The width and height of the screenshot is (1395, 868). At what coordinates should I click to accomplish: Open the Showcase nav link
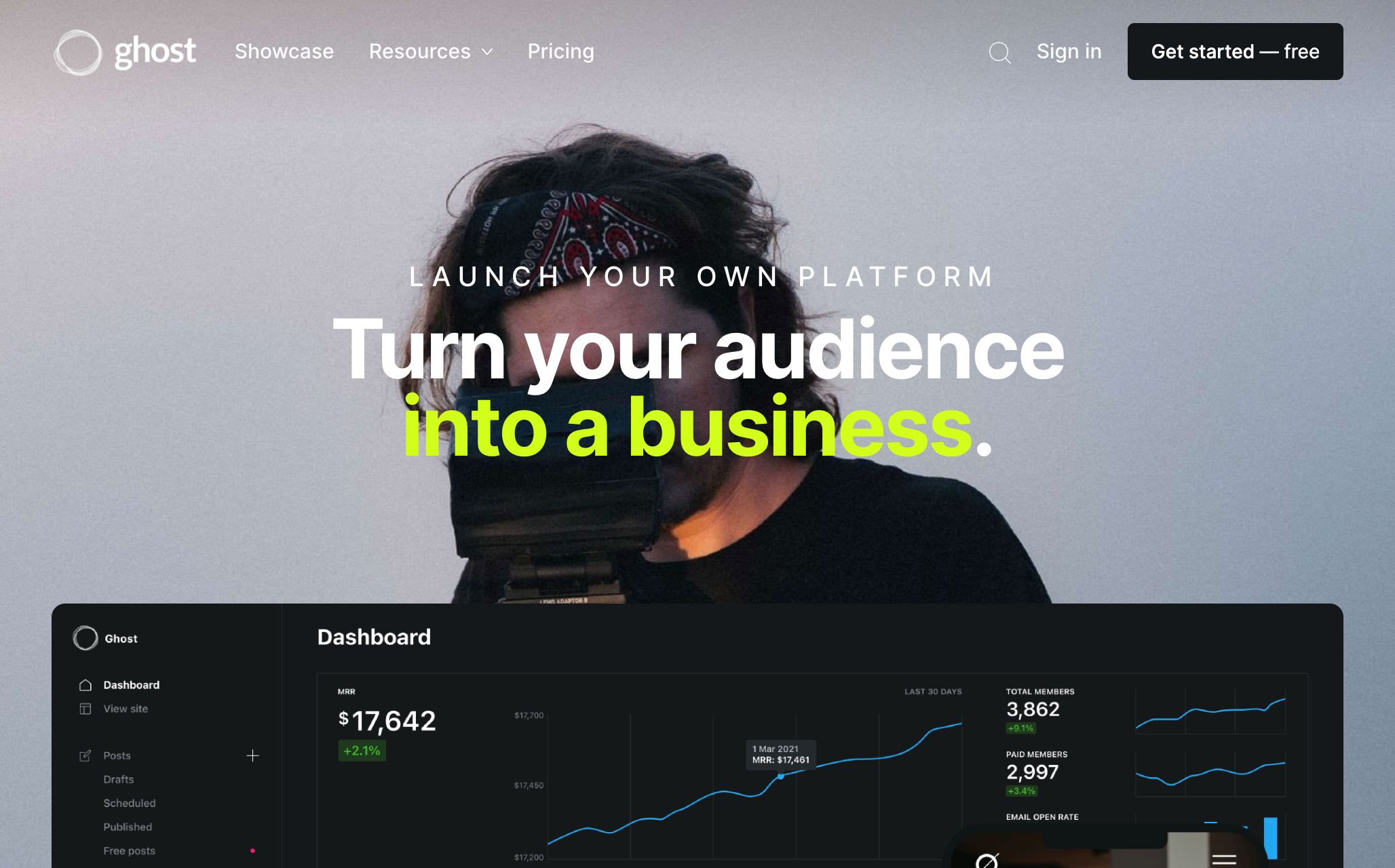coord(284,52)
